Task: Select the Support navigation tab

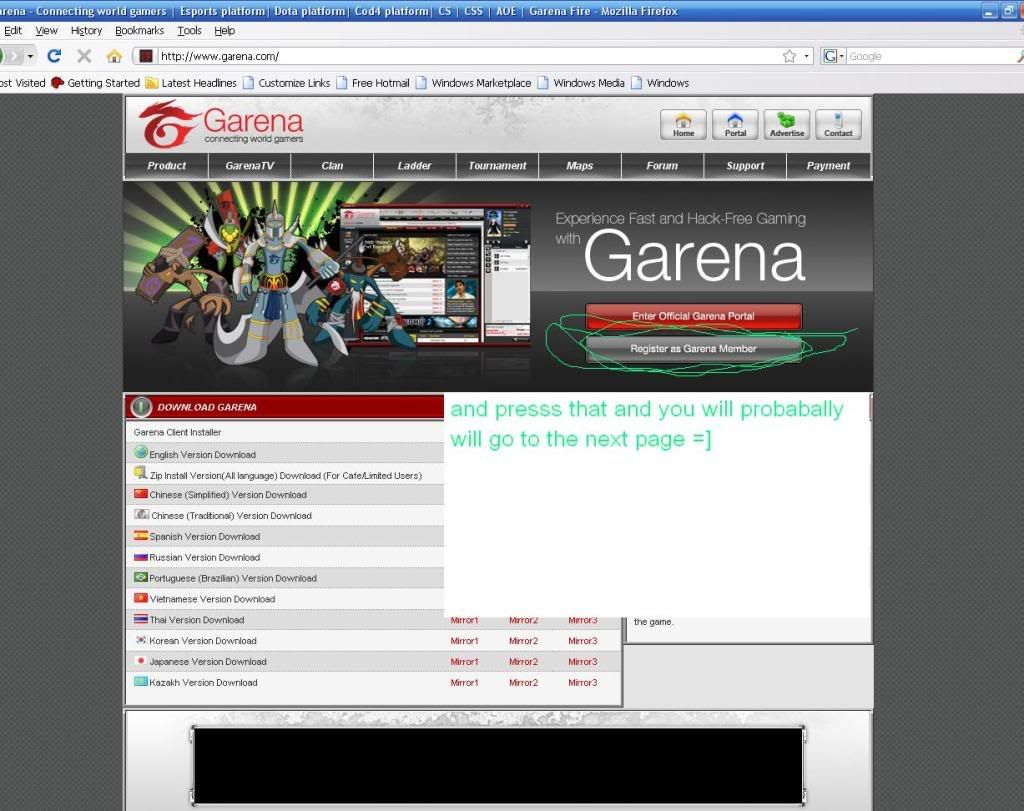Action: coord(745,166)
